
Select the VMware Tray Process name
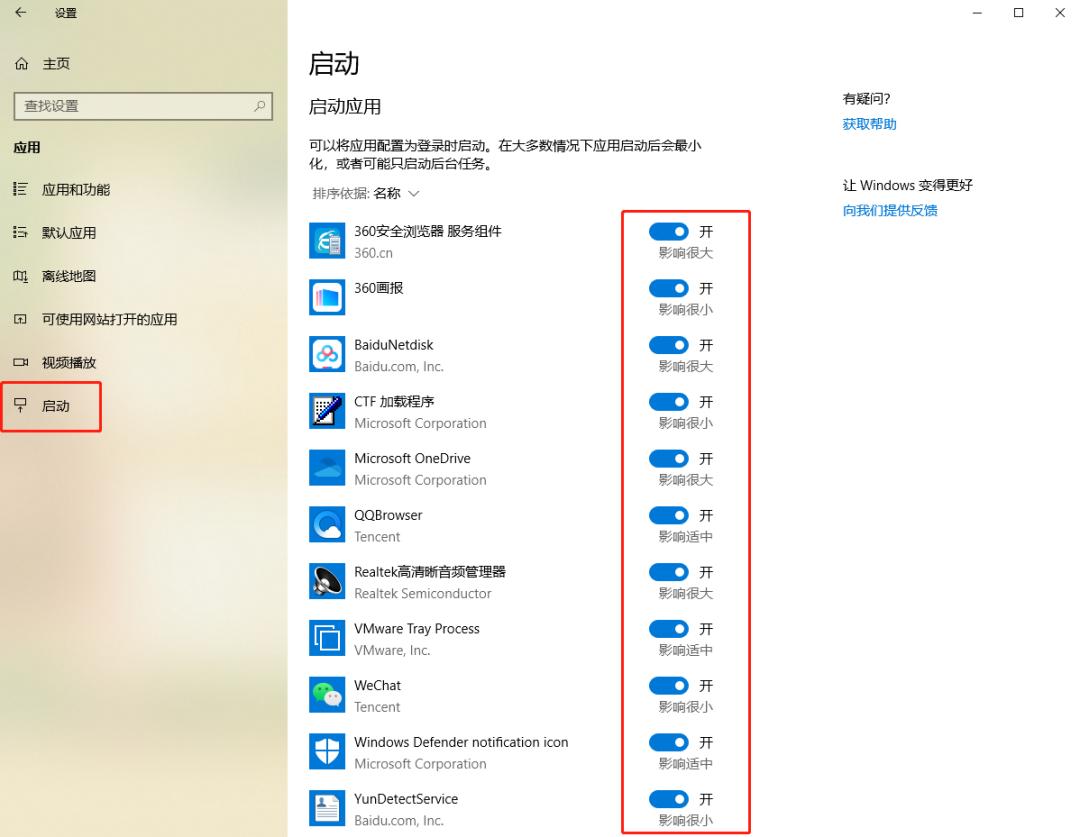[417, 629]
